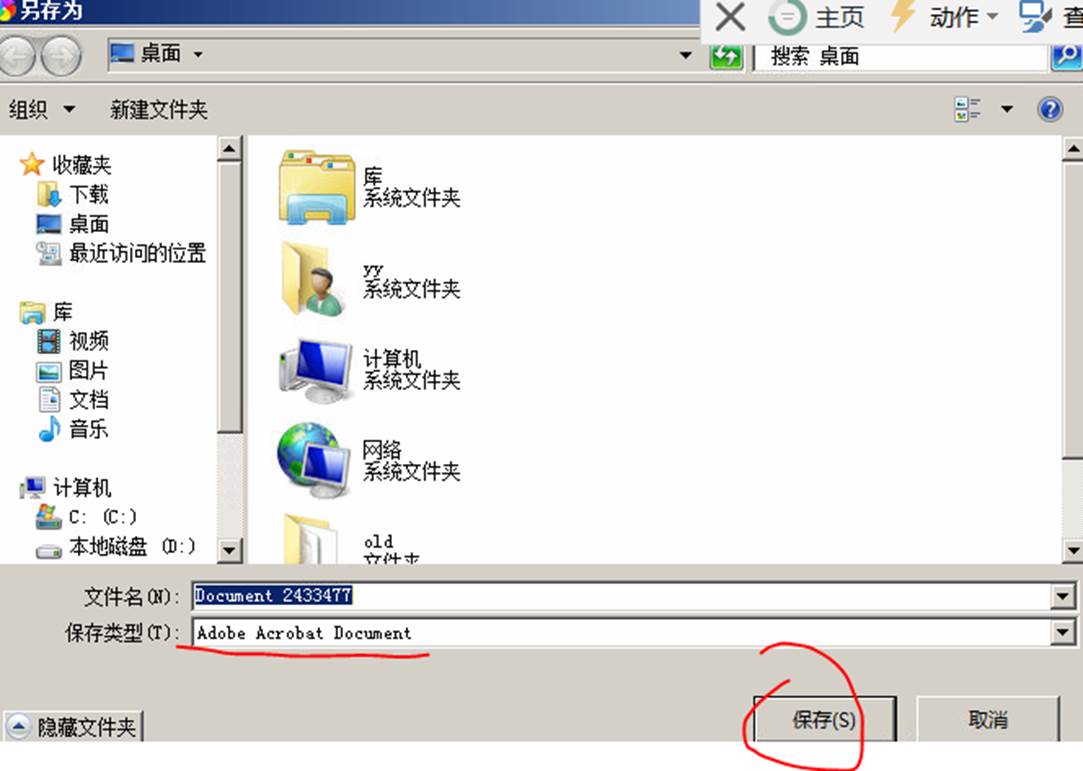1083x771 pixels.
Task: Collapse folders with 隐藏文件夹 toggle
Action: (73, 727)
